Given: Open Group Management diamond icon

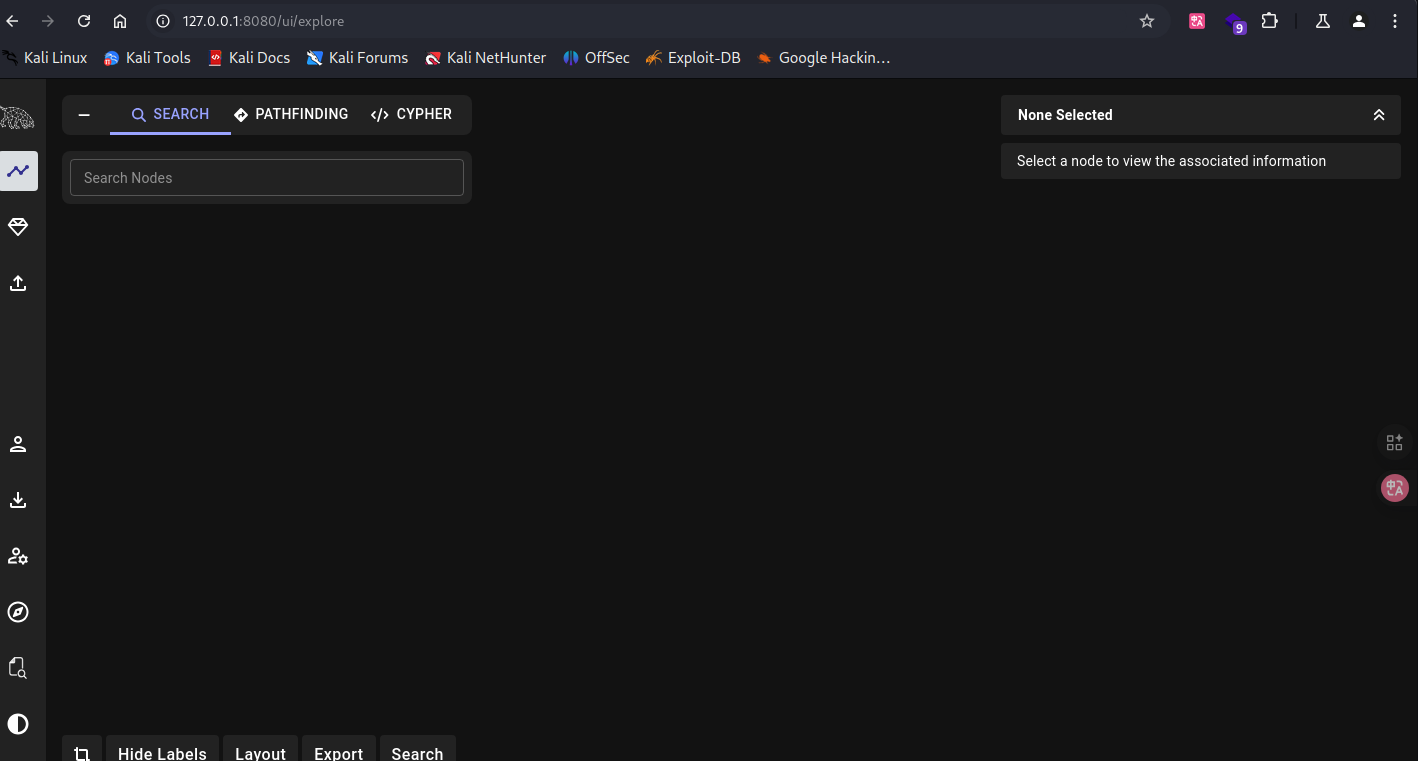Looking at the screenshot, I should coord(18,228).
